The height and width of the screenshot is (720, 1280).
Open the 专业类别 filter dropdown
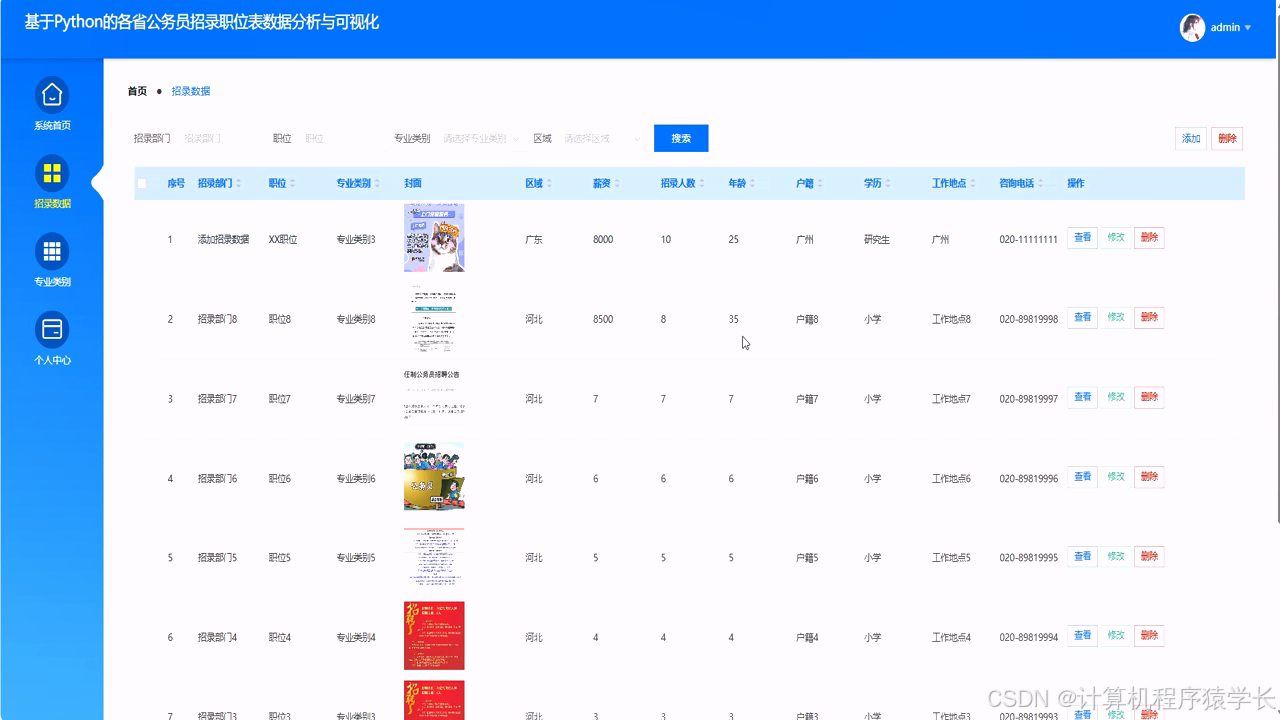click(x=481, y=139)
